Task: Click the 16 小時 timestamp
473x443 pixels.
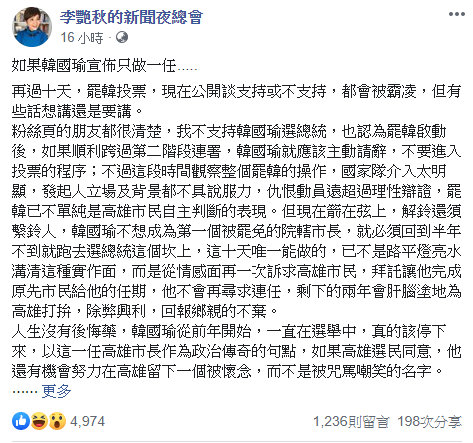Action: point(82,38)
